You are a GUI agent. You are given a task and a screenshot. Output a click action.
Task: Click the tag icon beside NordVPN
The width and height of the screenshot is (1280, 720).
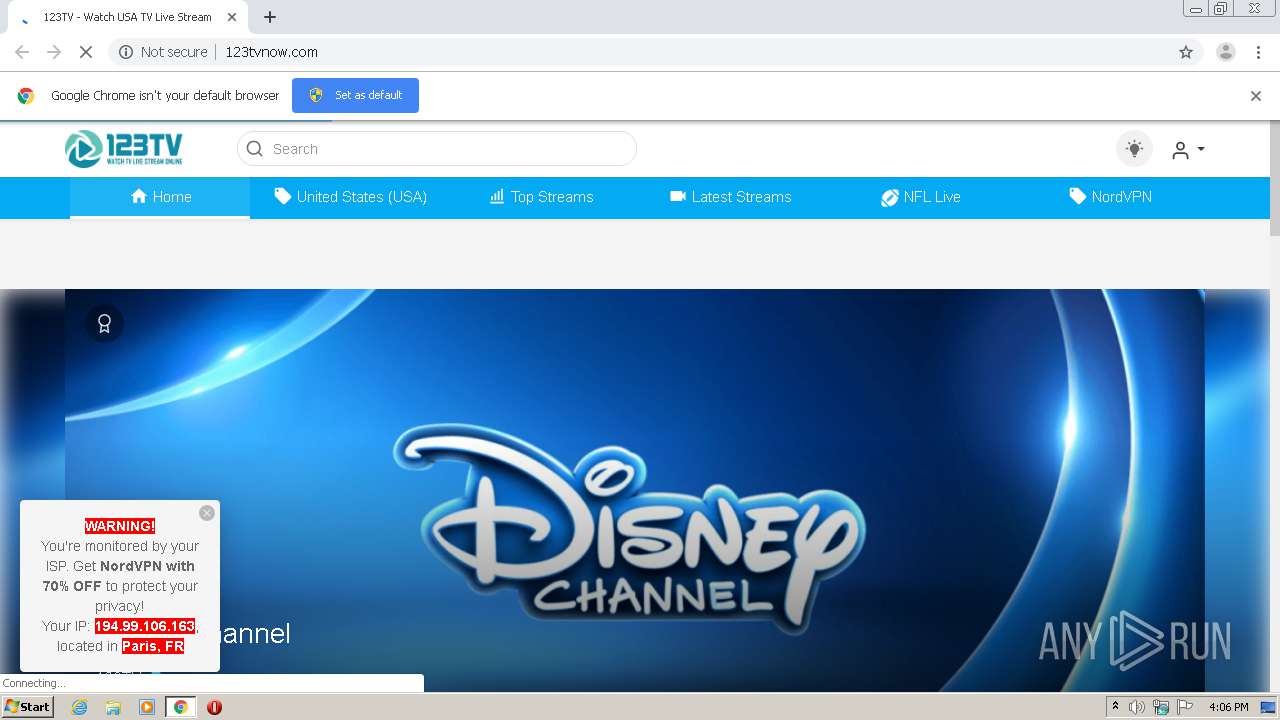point(1077,197)
